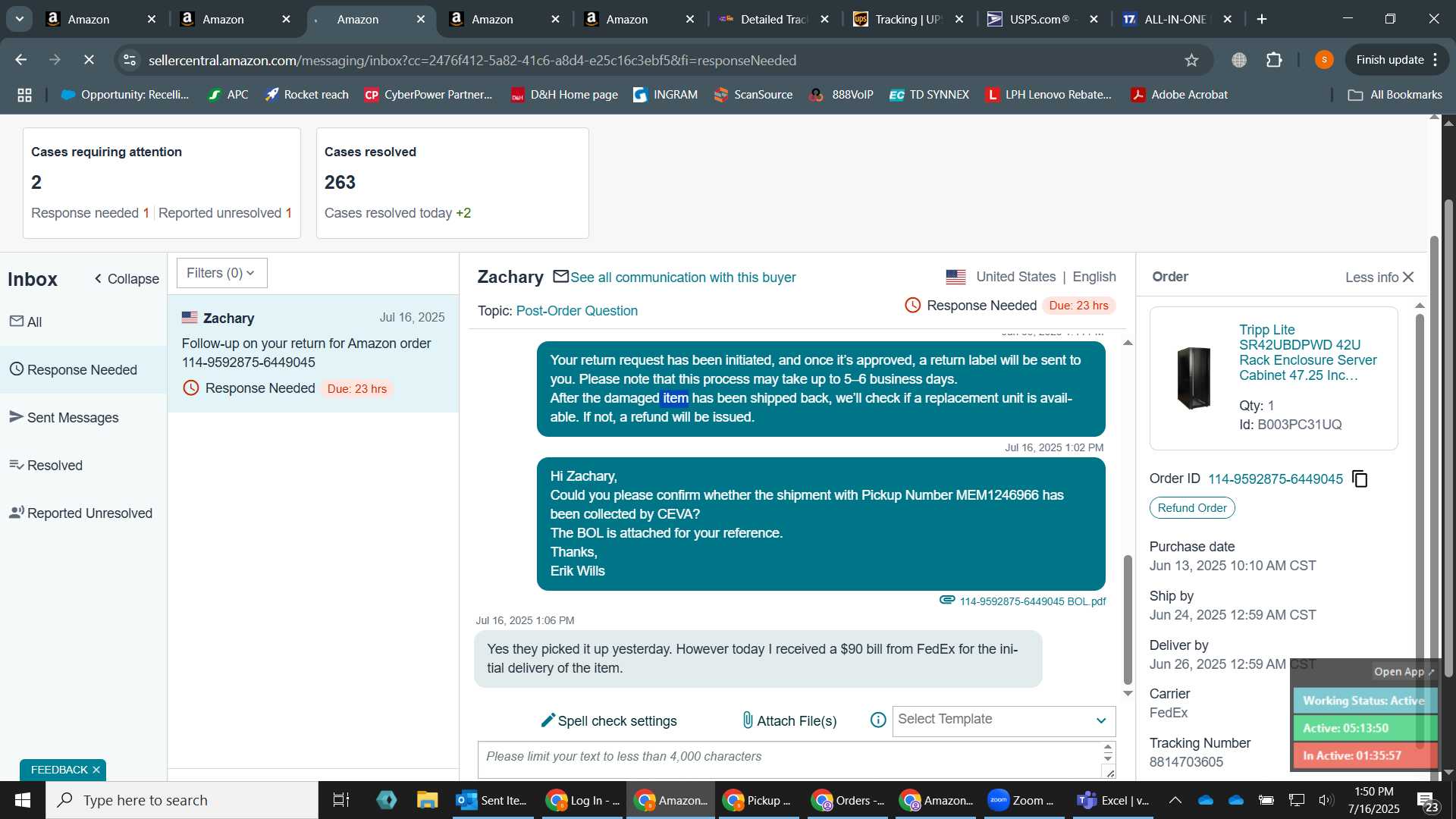This screenshot has height=819, width=1456.
Task: Open File Explorer from the taskbar
Action: pos(428,800)
